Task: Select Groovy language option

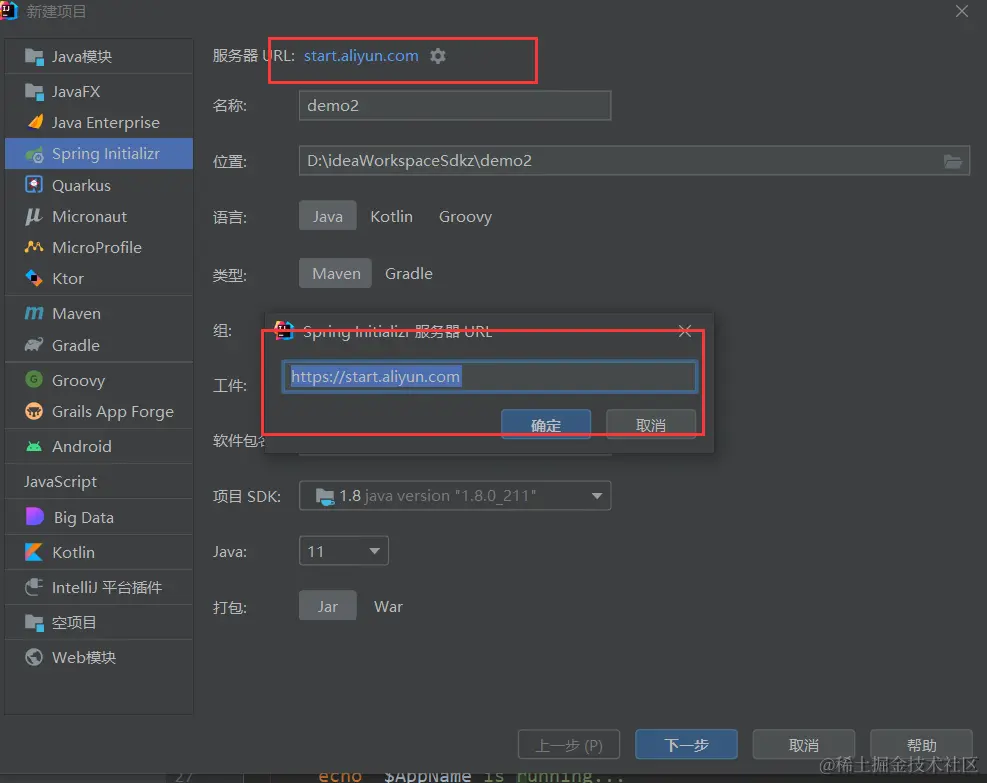Action: coord(465,216)
